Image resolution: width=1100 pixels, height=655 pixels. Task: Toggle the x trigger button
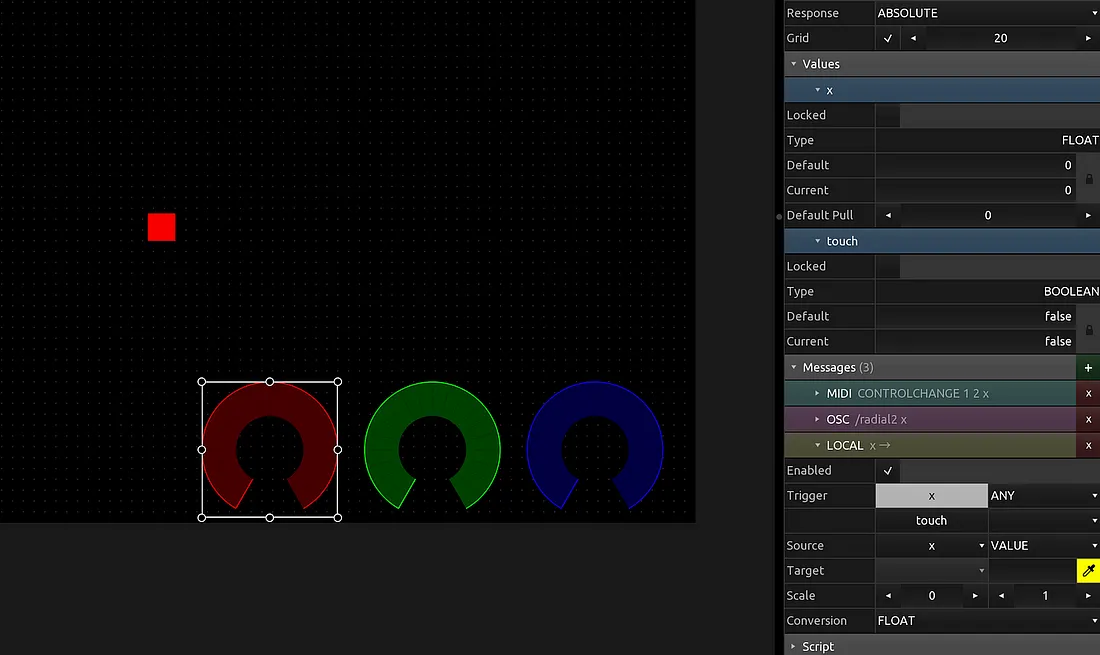932,496
